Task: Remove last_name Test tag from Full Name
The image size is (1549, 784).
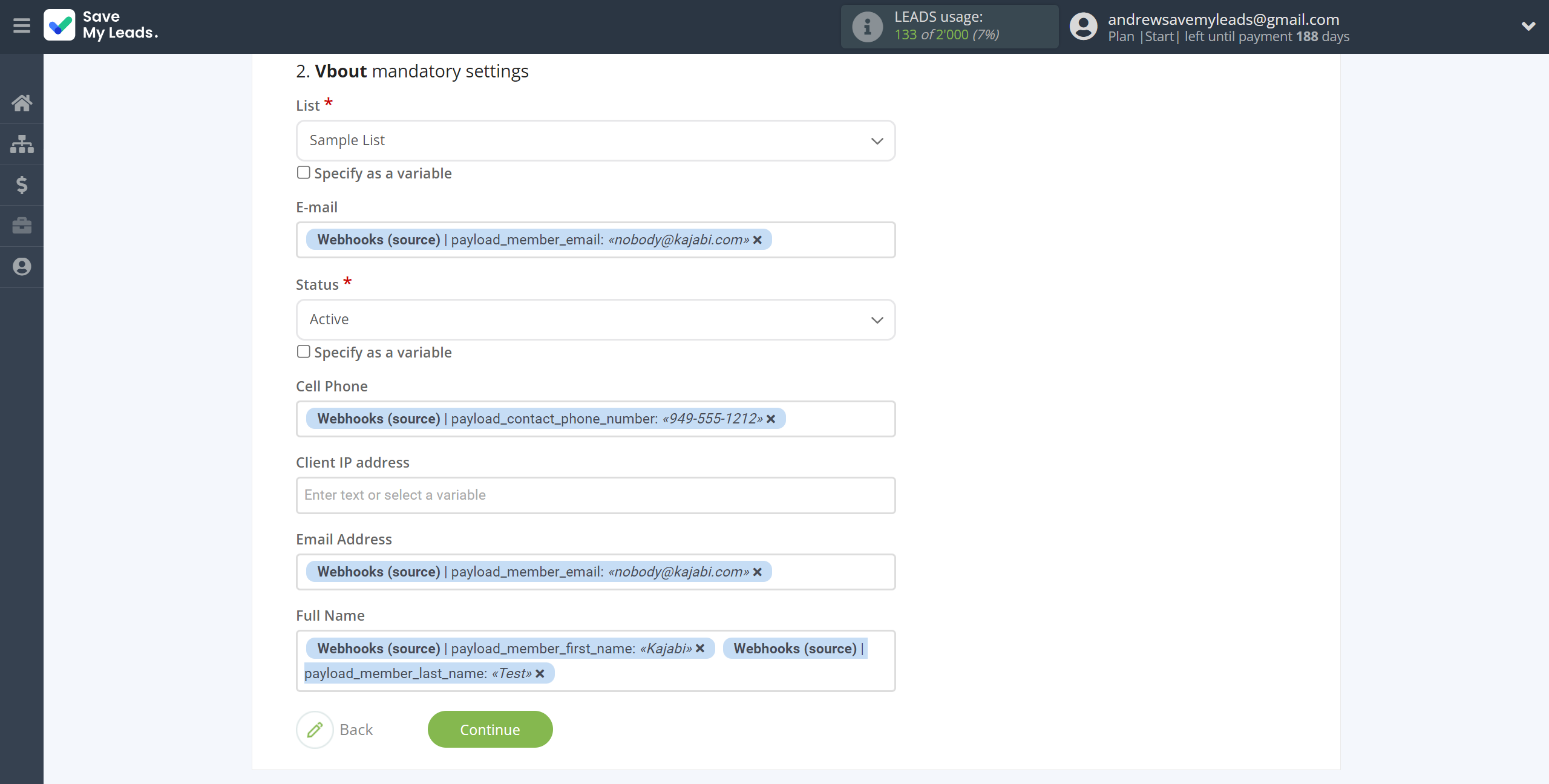Action: pyautogui.click(x=540, y=674)
